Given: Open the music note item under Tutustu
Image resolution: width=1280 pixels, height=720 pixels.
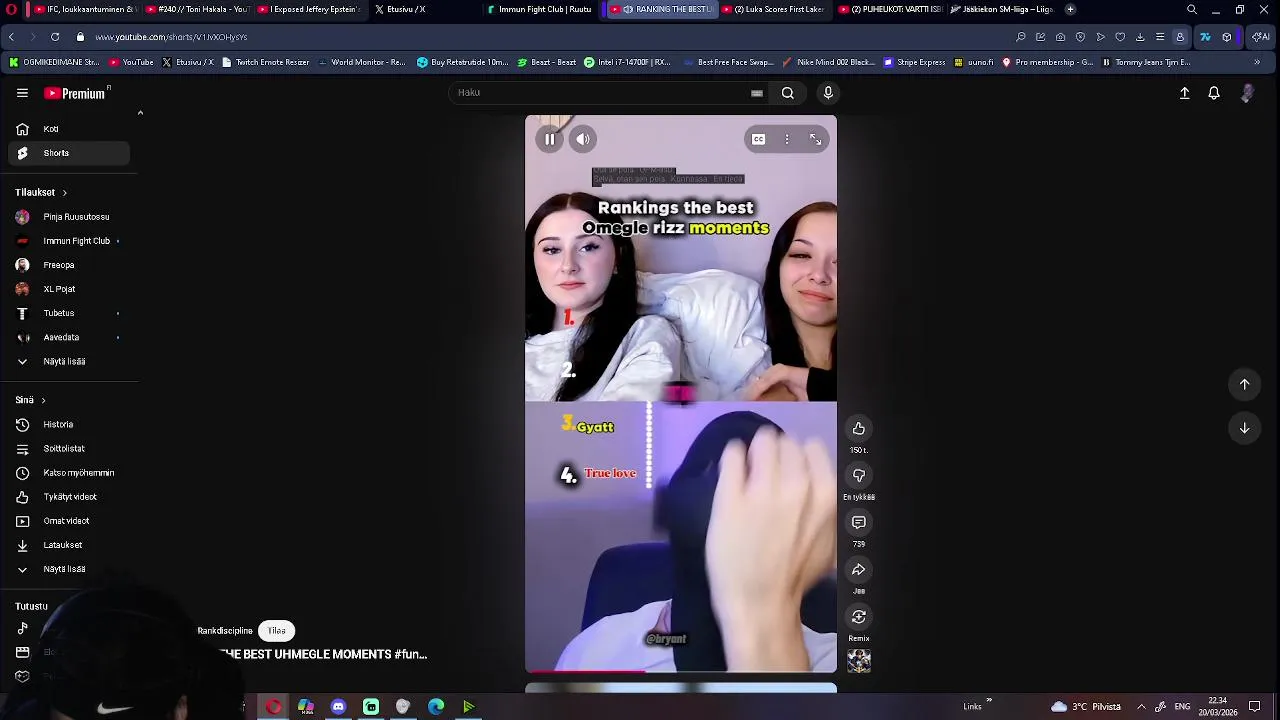Looking at the screenshot, I should coord(22,628).
